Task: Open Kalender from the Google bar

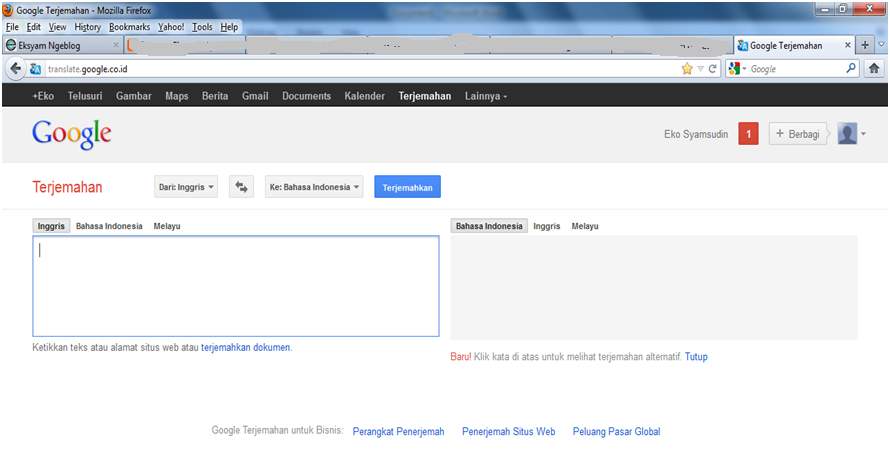Action: tap(364, 96)
